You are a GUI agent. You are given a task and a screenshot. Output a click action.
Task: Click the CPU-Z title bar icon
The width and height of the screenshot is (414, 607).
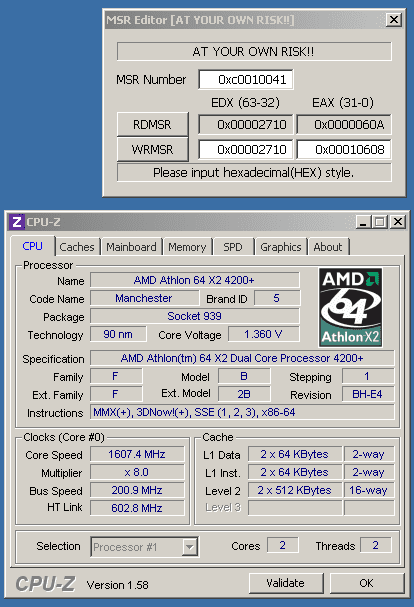click(17, 222)
